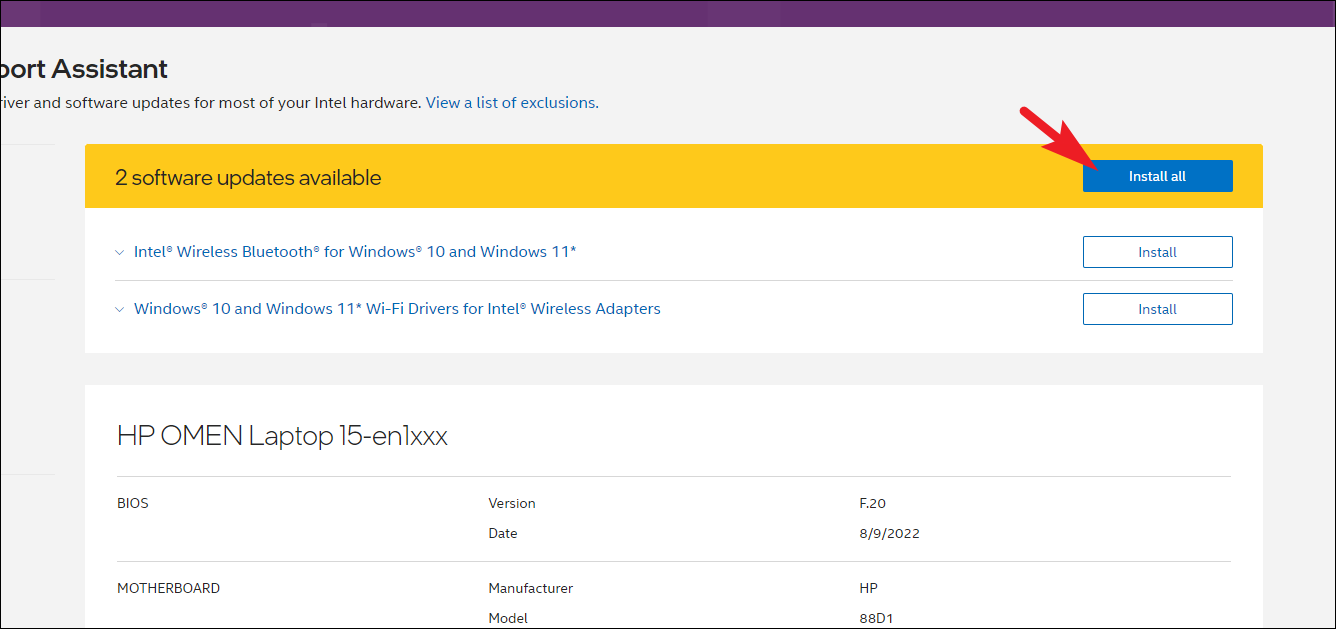Open View a list of exclusions link
Screen dimensions: 1336x629
[512, 102]
